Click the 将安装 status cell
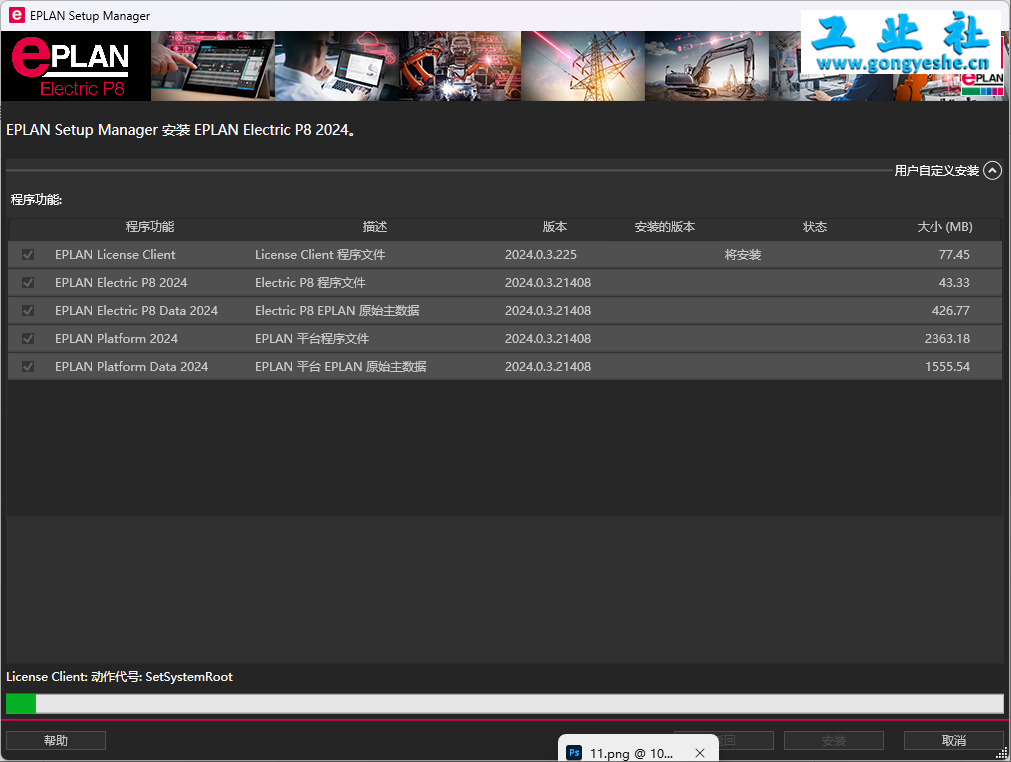The image size is (1011, 762). pyautogui.click(x=743, y=255)
